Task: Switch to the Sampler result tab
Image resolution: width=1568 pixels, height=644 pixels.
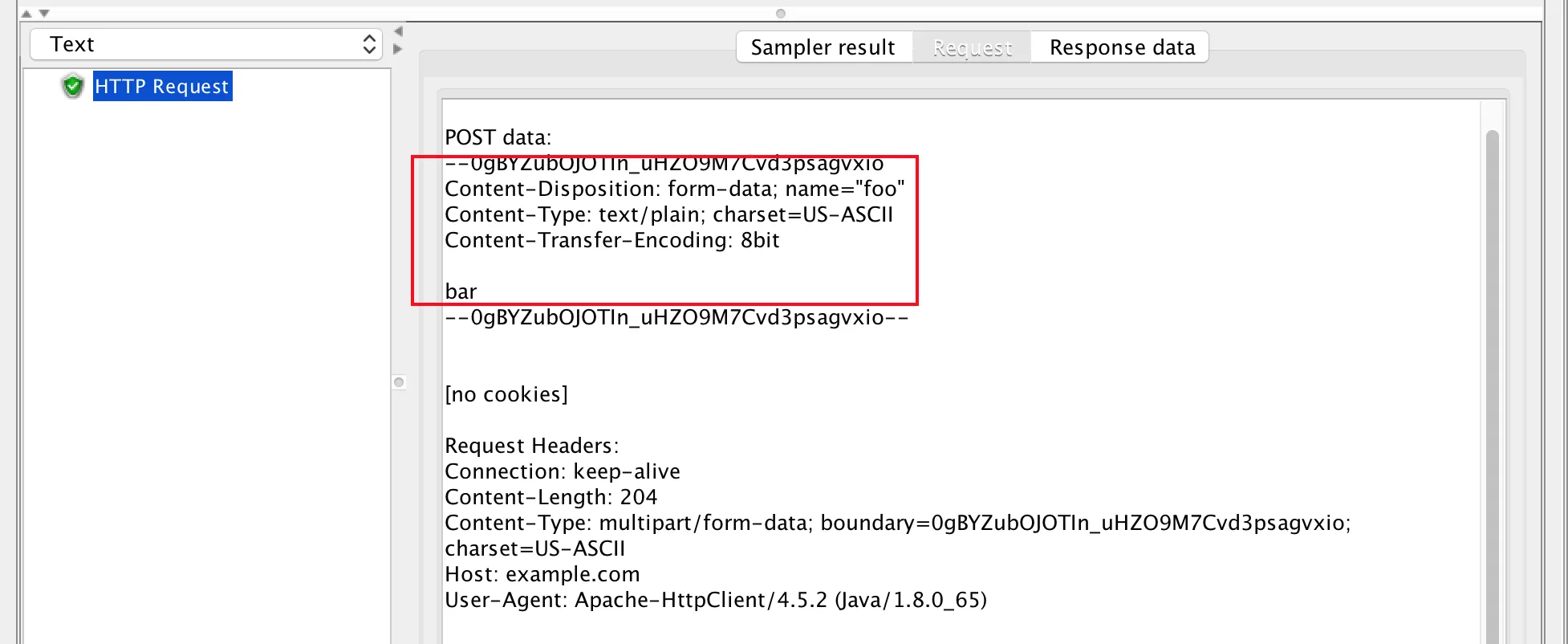Action: coord(823,47)
